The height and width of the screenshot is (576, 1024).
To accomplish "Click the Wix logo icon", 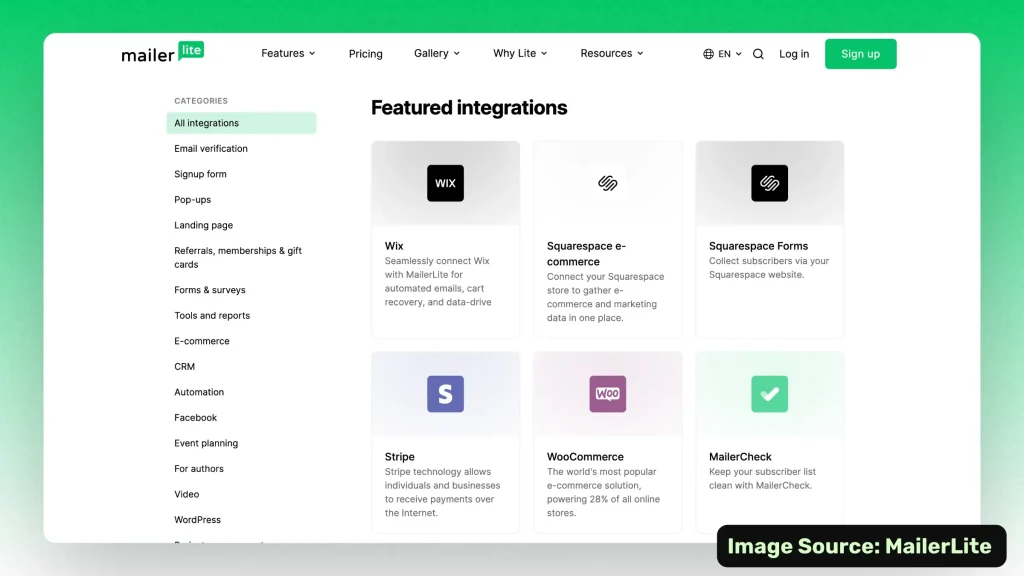I will (x=445, y=183).
